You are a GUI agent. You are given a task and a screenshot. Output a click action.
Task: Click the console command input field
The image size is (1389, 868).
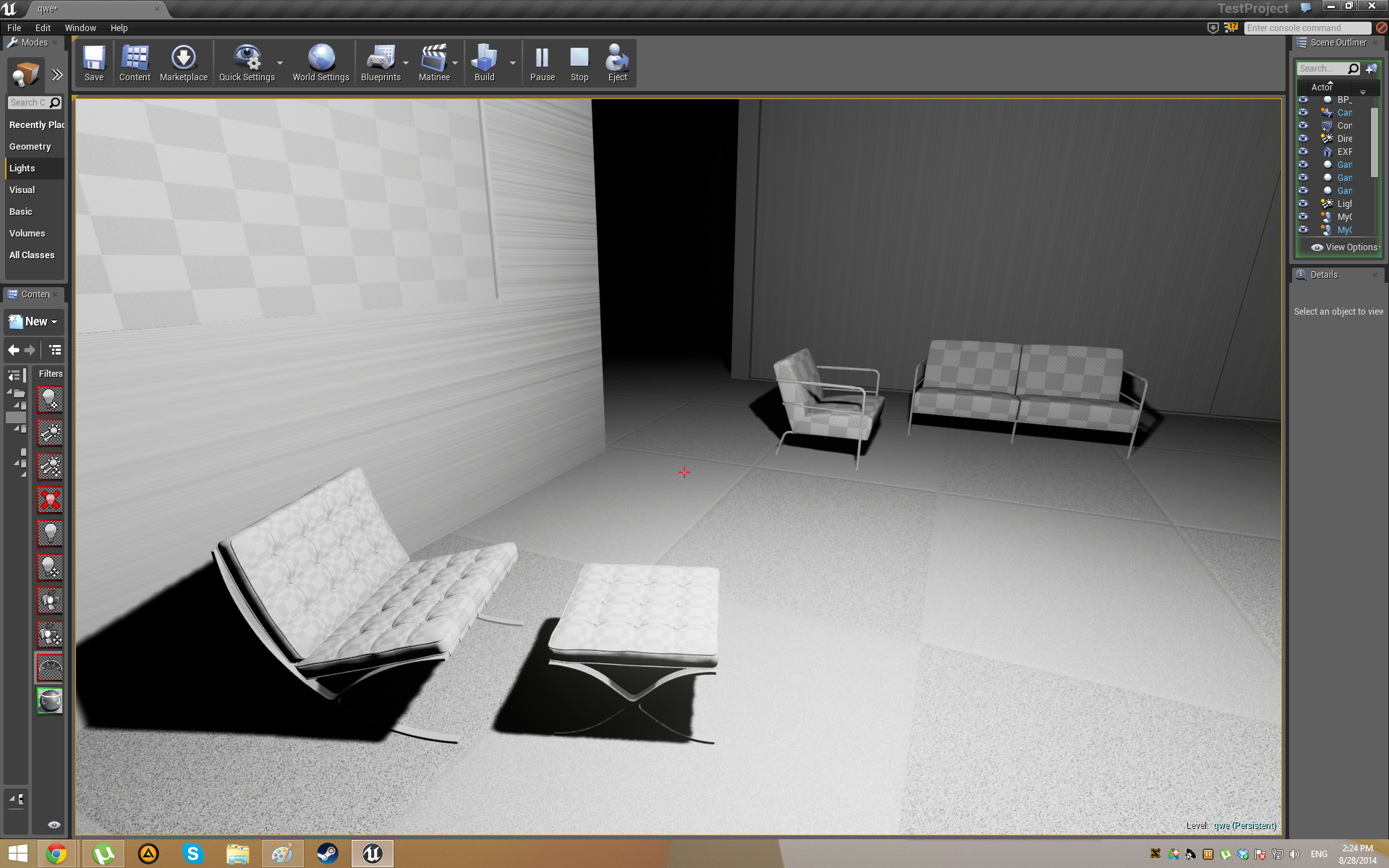point(1306,28)
